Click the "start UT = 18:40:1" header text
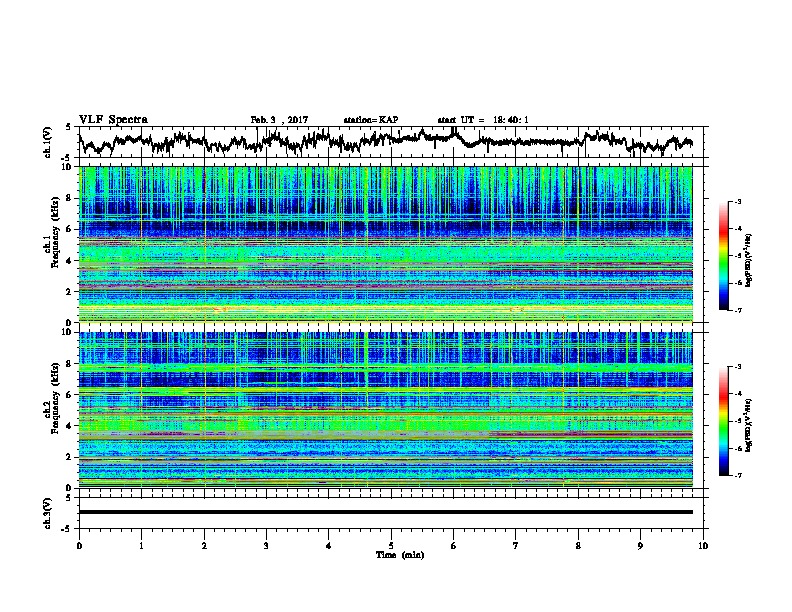This screenshot has height=612, width=792. pos(483,120)
